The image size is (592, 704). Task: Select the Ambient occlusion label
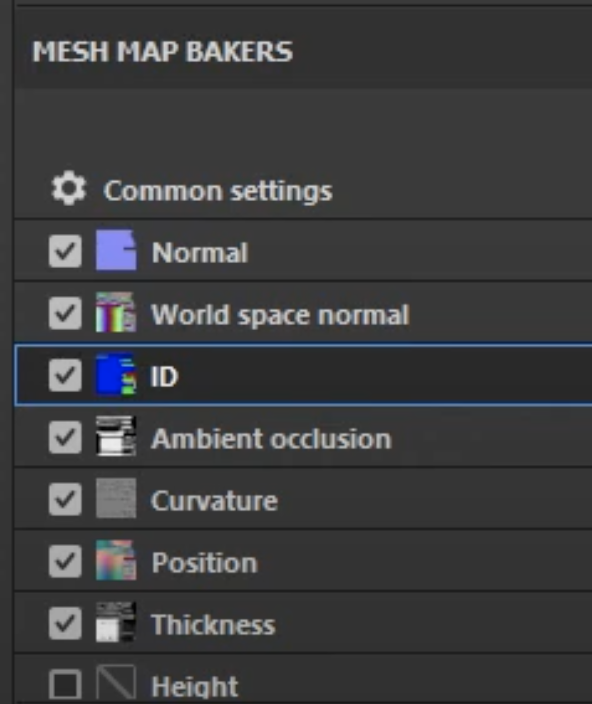click(271, 439)
